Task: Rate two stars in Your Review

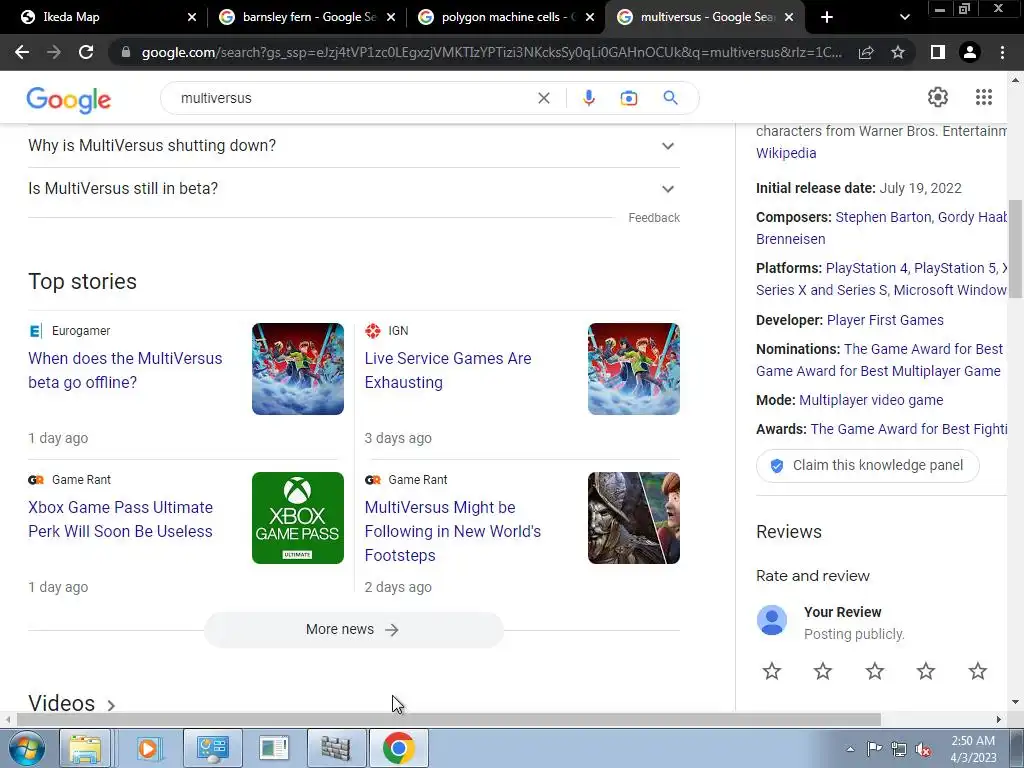Action: [823, 671]
